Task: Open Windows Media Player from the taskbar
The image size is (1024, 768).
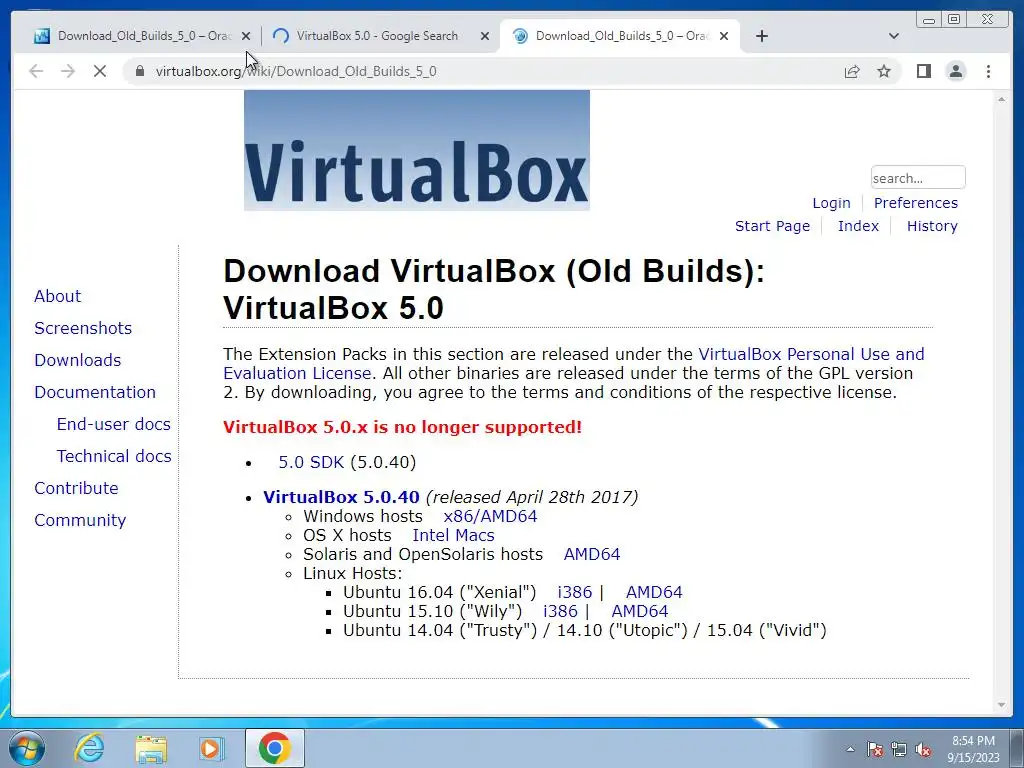Action: click(211, 748)
